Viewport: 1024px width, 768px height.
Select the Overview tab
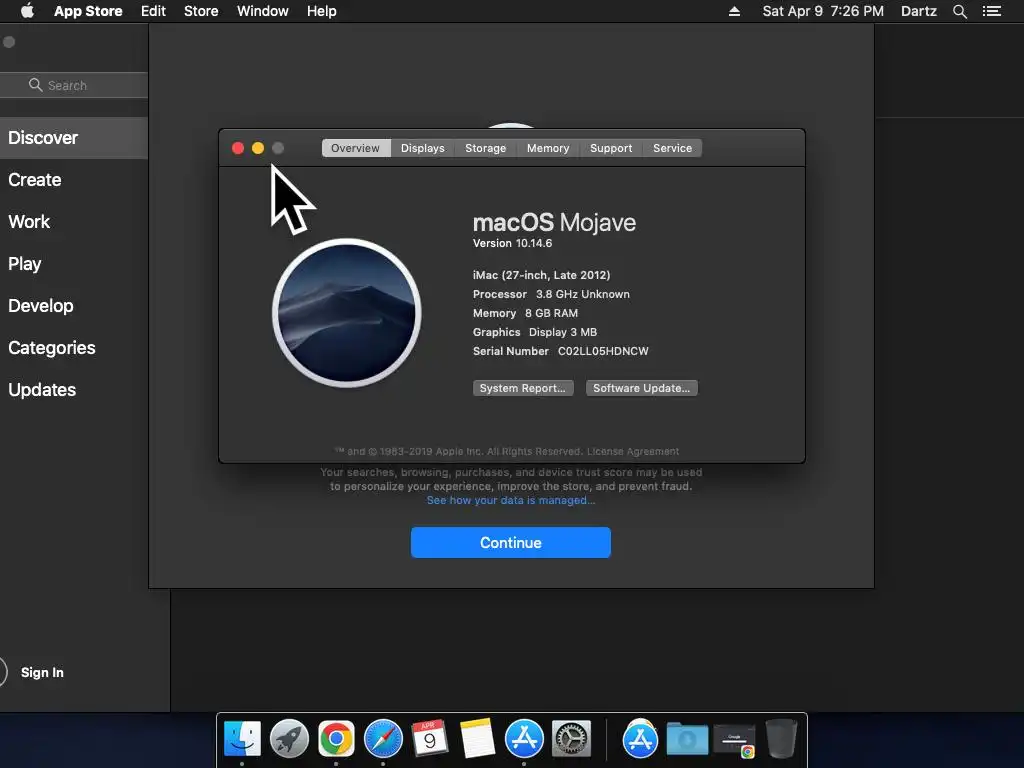click(x=356, y=148)
